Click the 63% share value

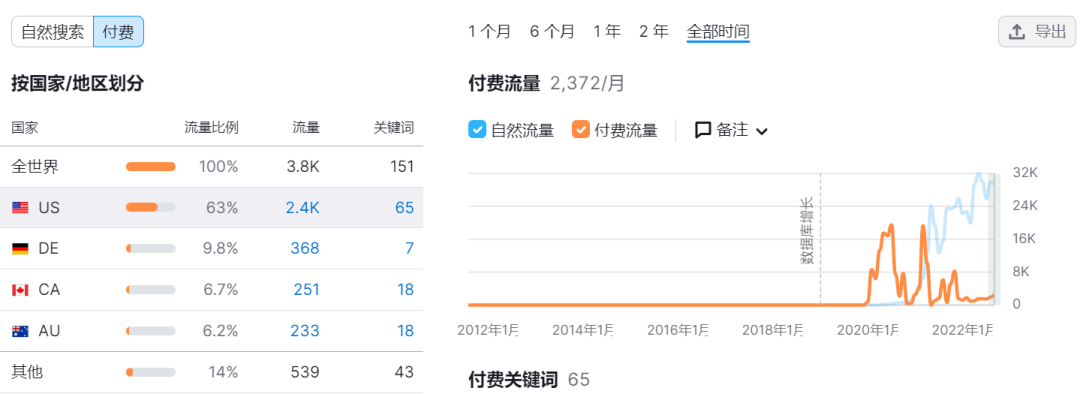tap(222, 207)
